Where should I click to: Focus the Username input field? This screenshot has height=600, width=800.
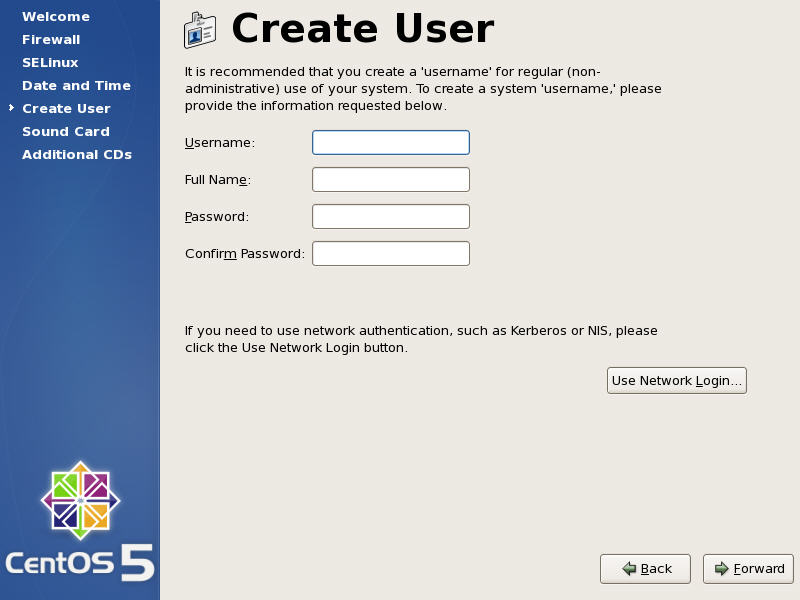pos(391,142)
